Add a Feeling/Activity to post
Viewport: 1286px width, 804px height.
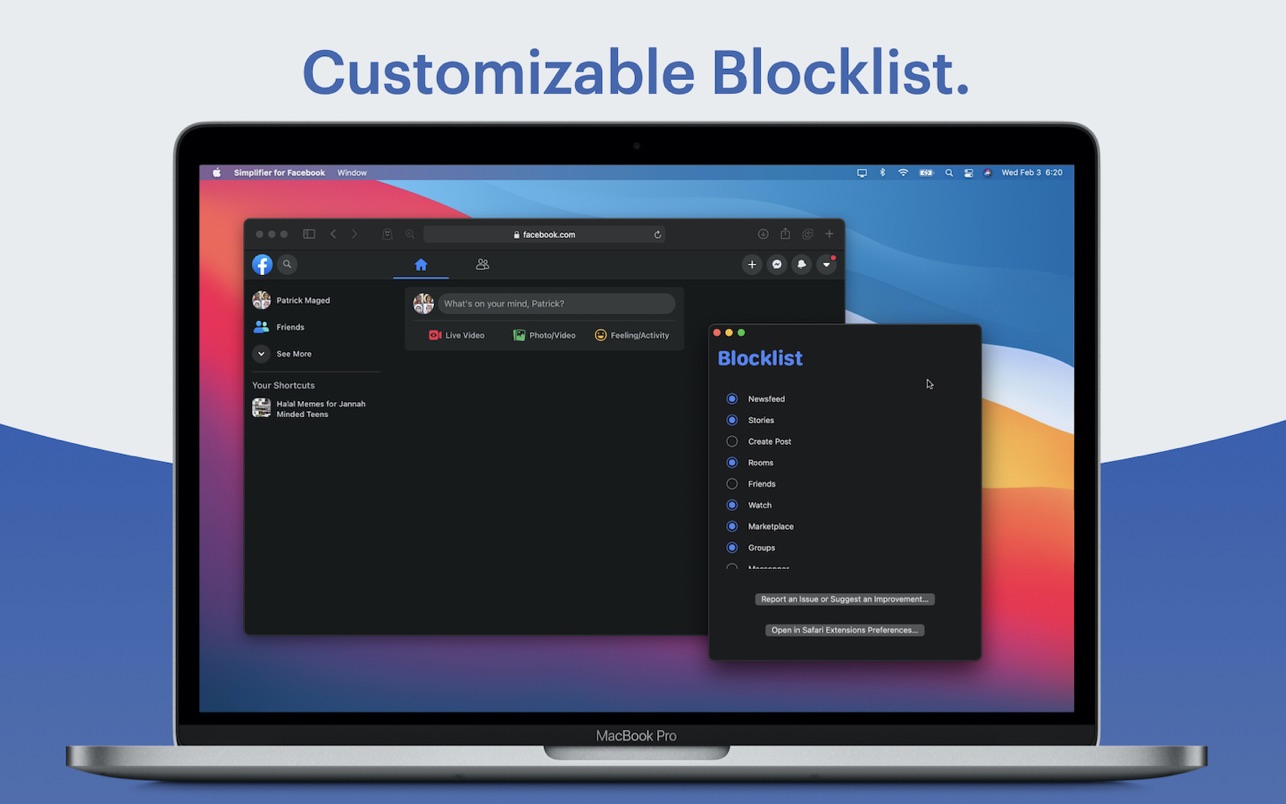click(x=632, y=335)
